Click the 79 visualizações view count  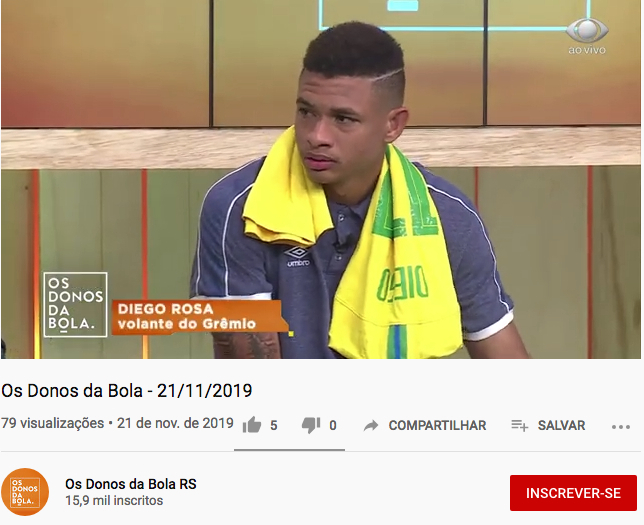point(53,423)
